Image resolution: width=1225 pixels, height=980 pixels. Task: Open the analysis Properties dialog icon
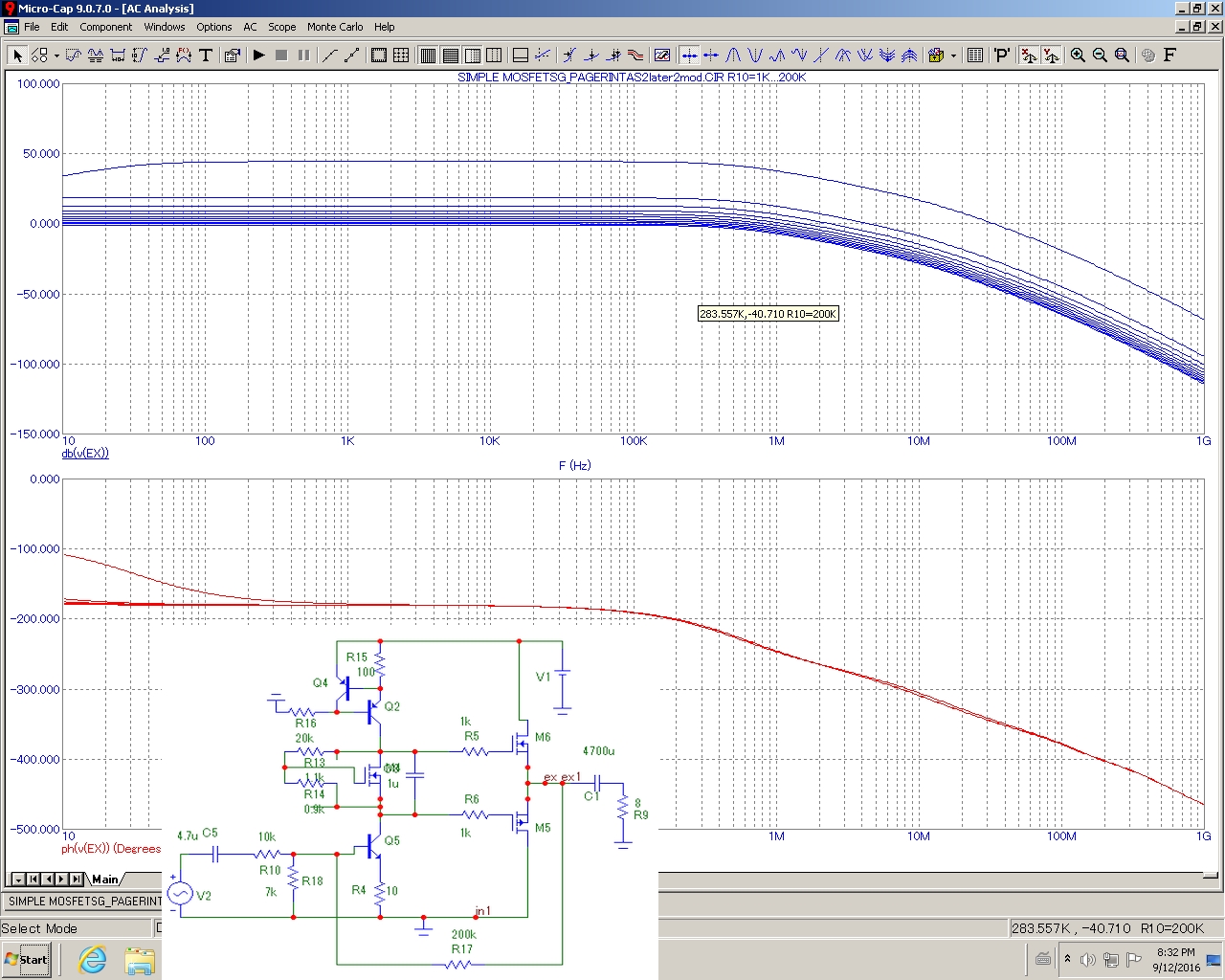(232, 56)
